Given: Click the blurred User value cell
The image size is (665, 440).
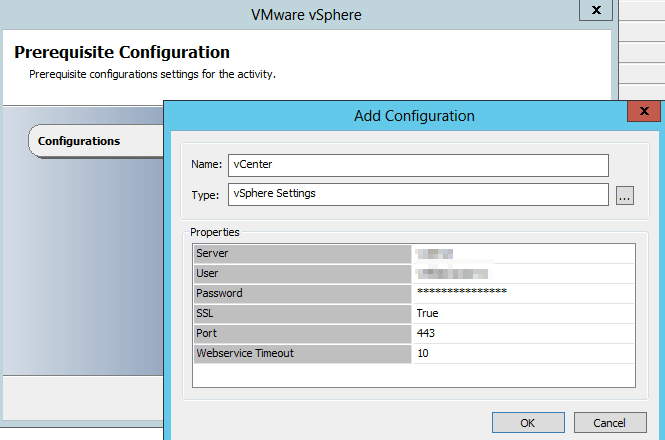Looking at the screenshot, I should pos(523,273).
